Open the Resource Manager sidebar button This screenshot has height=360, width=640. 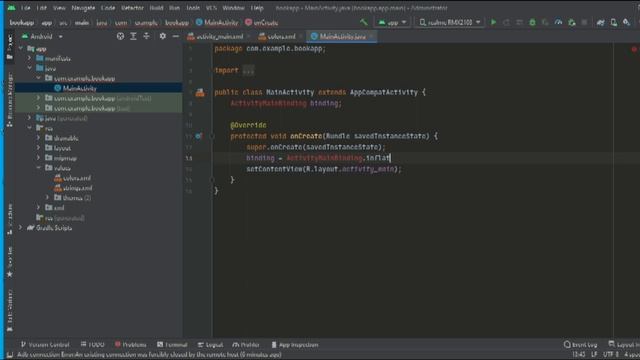point(10,100)
